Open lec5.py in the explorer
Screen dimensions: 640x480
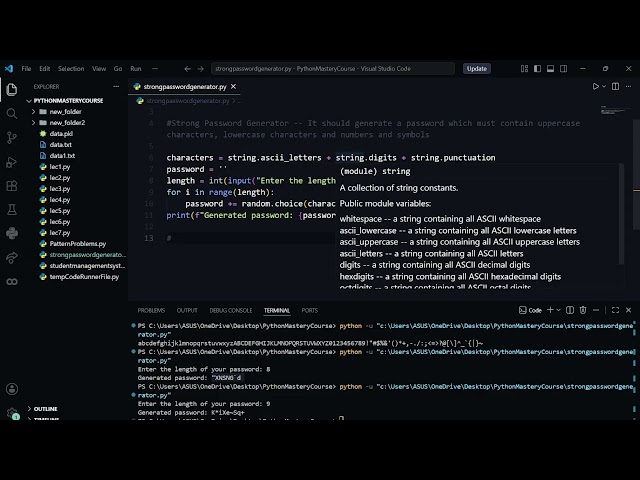tap(60, 211)
